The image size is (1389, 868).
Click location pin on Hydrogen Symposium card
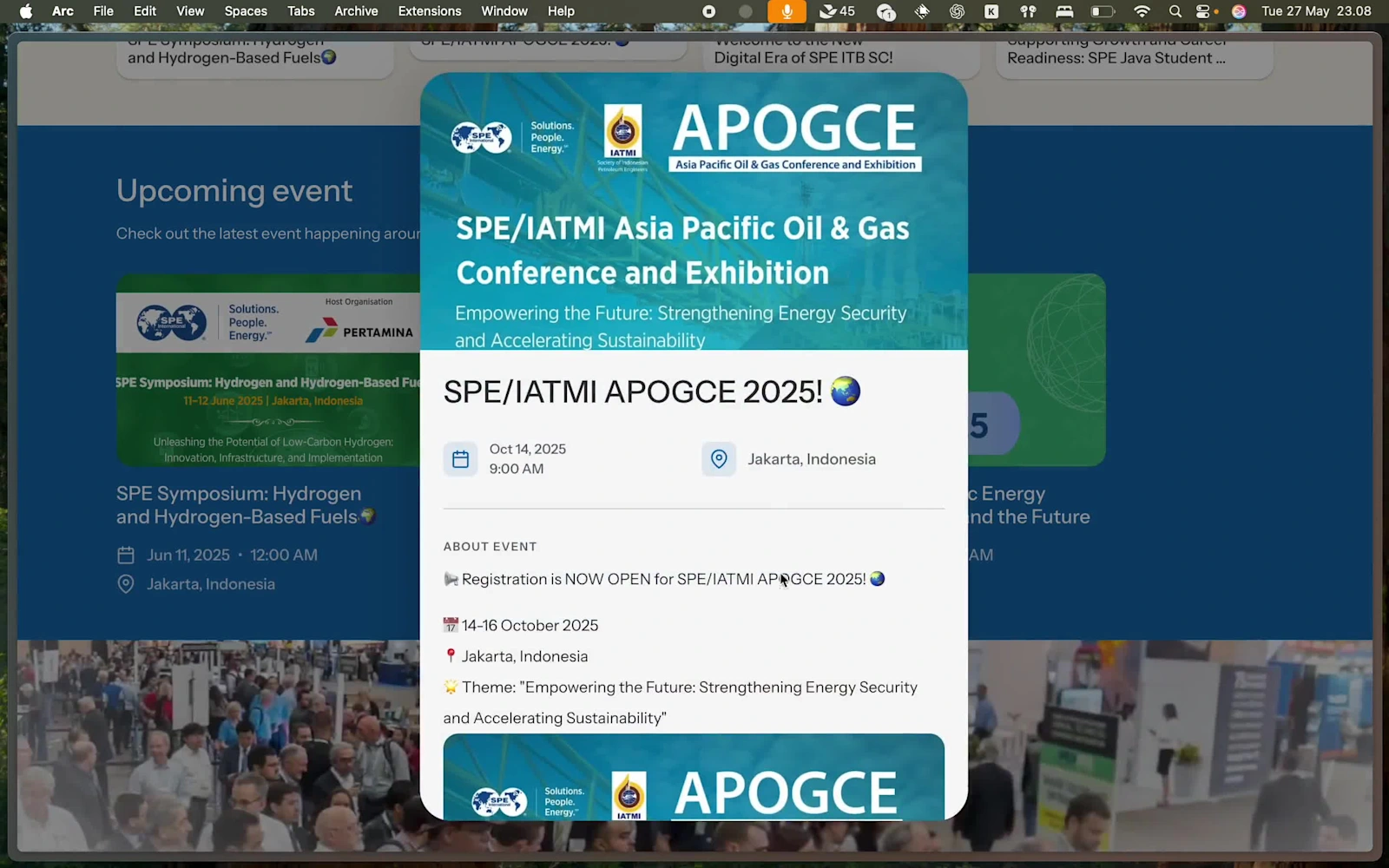(x=126, y=584)
